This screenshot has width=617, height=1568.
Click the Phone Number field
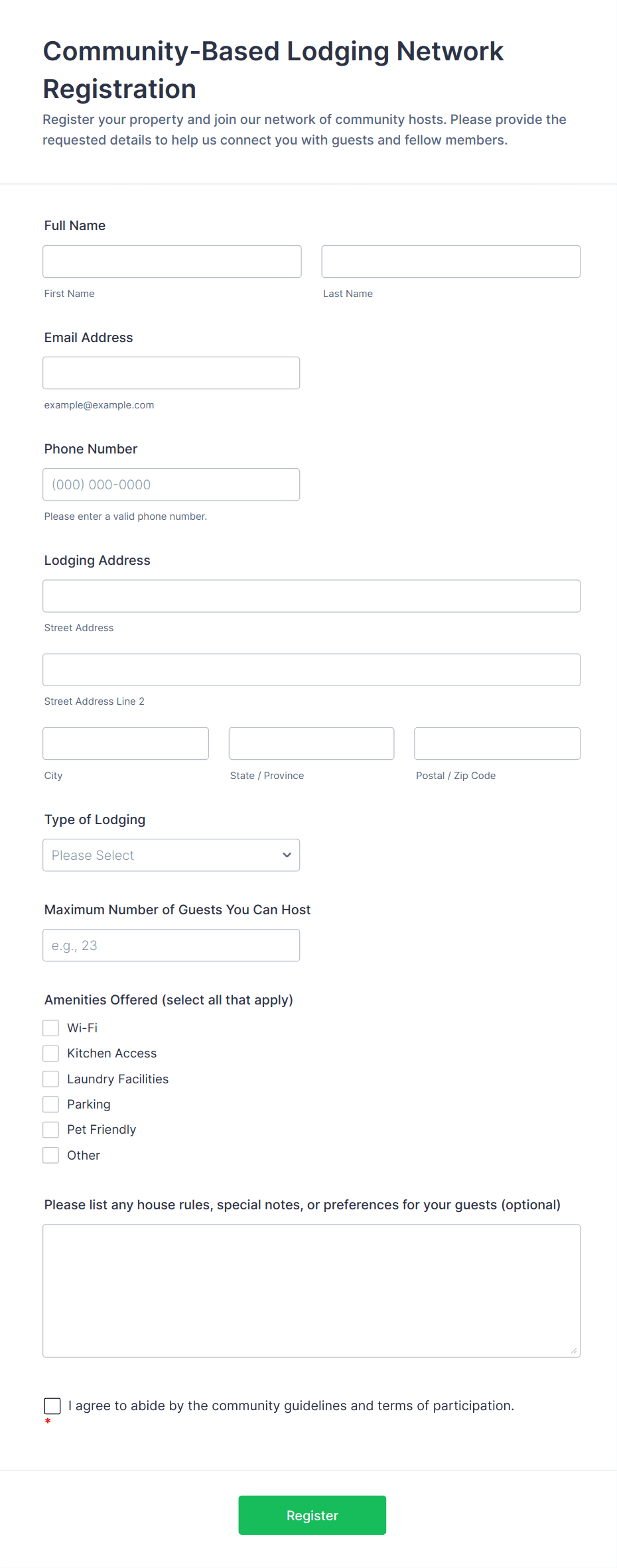[171, 484]
